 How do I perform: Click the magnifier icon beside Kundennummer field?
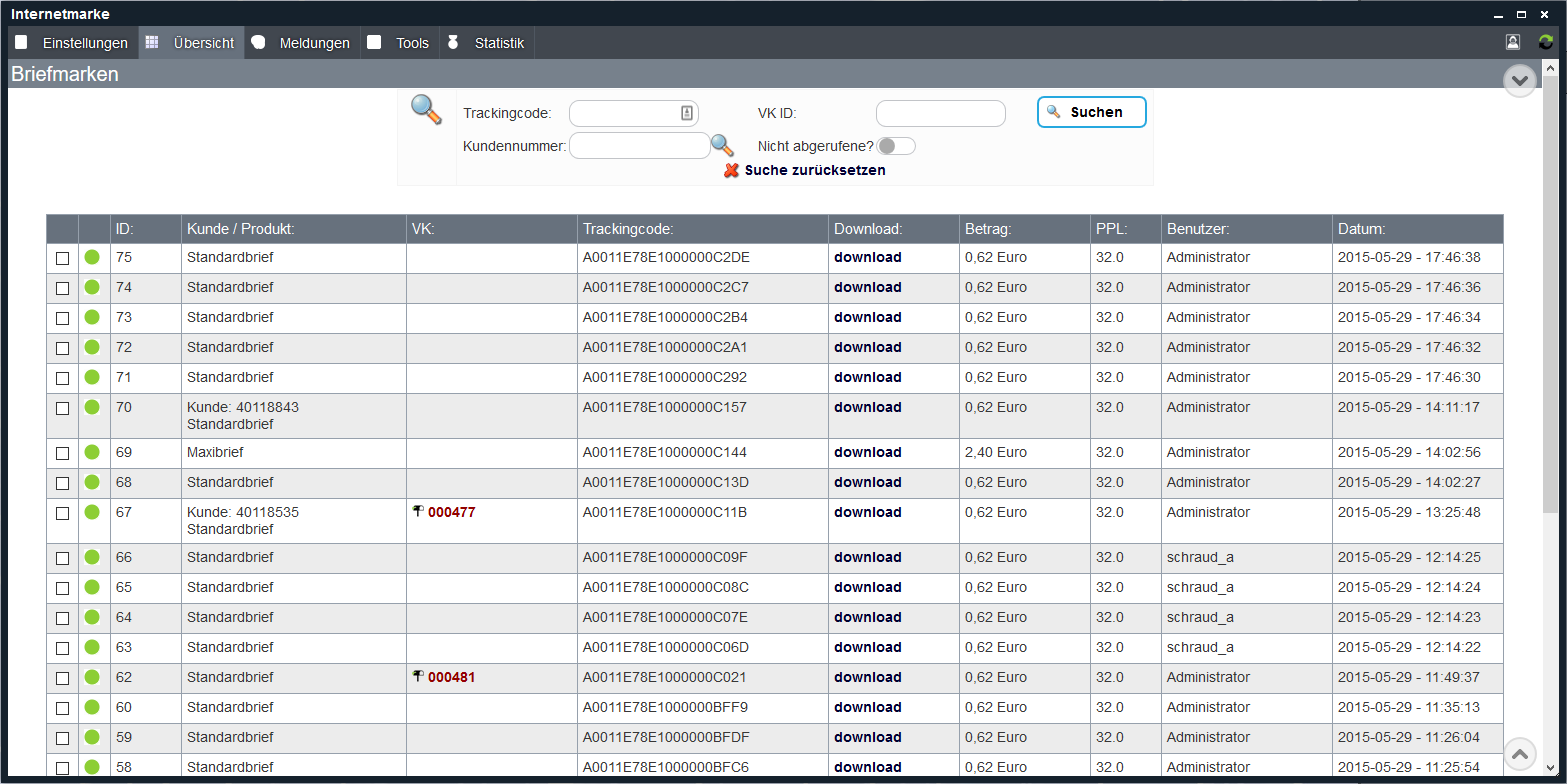click(x=722, y=146)
